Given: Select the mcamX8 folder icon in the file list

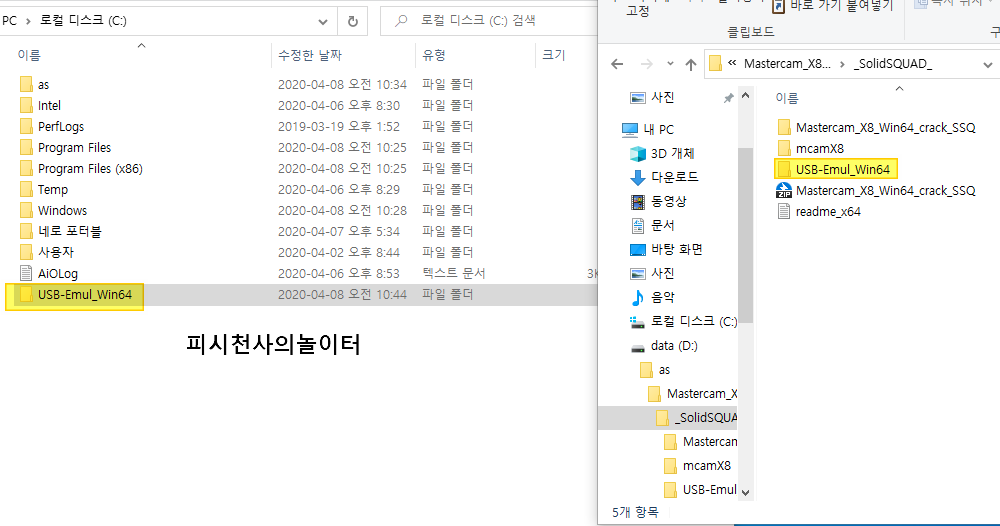Looking at the screenshot, I should coord(784,149).
